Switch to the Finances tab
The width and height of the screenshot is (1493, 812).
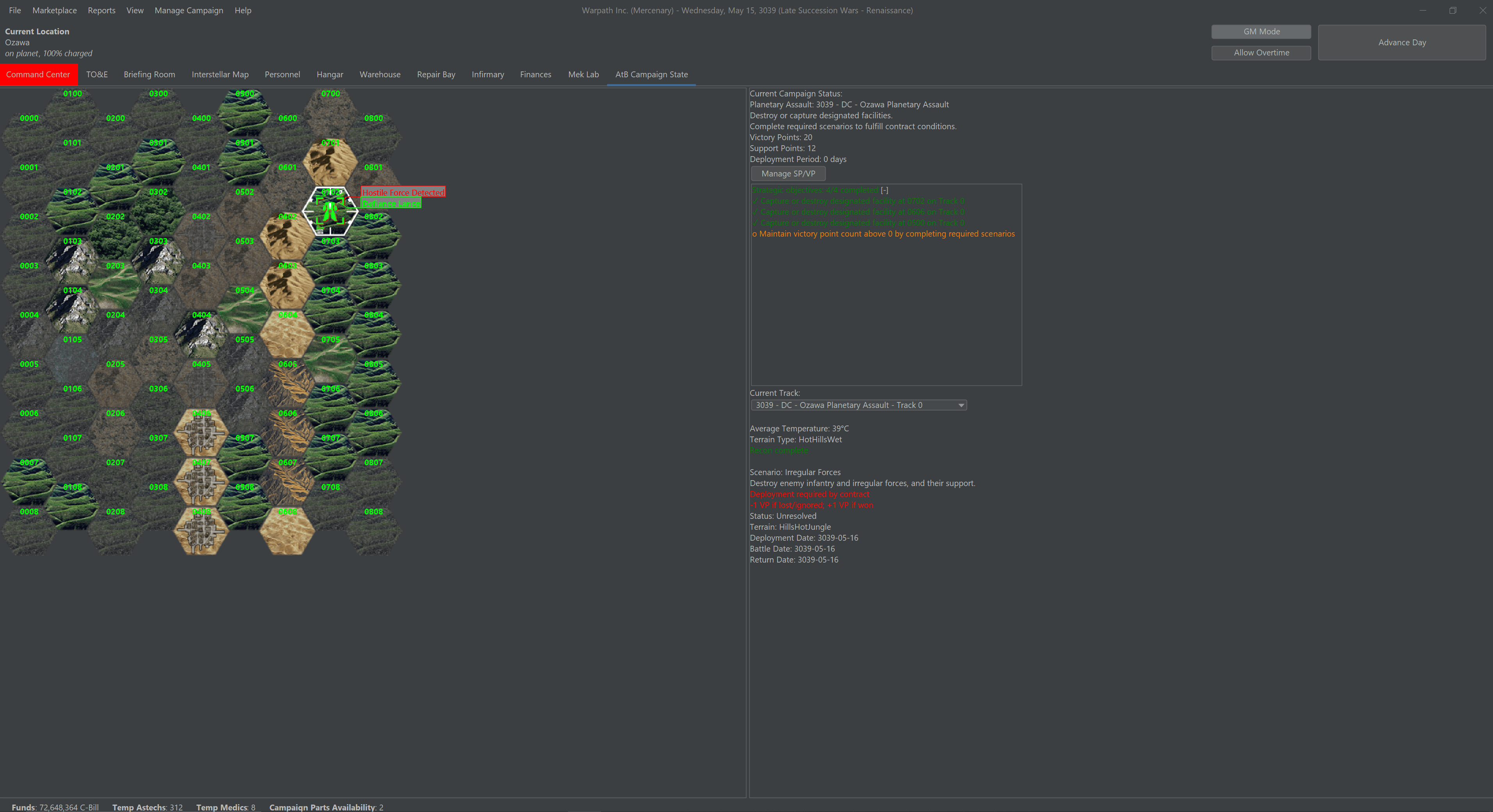click(535, 74)
